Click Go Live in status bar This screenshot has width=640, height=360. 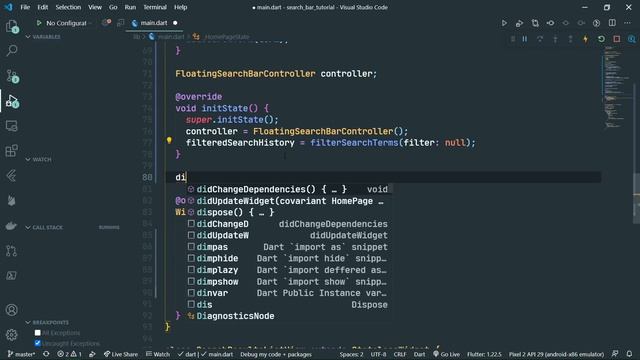(x=446, y=354)
